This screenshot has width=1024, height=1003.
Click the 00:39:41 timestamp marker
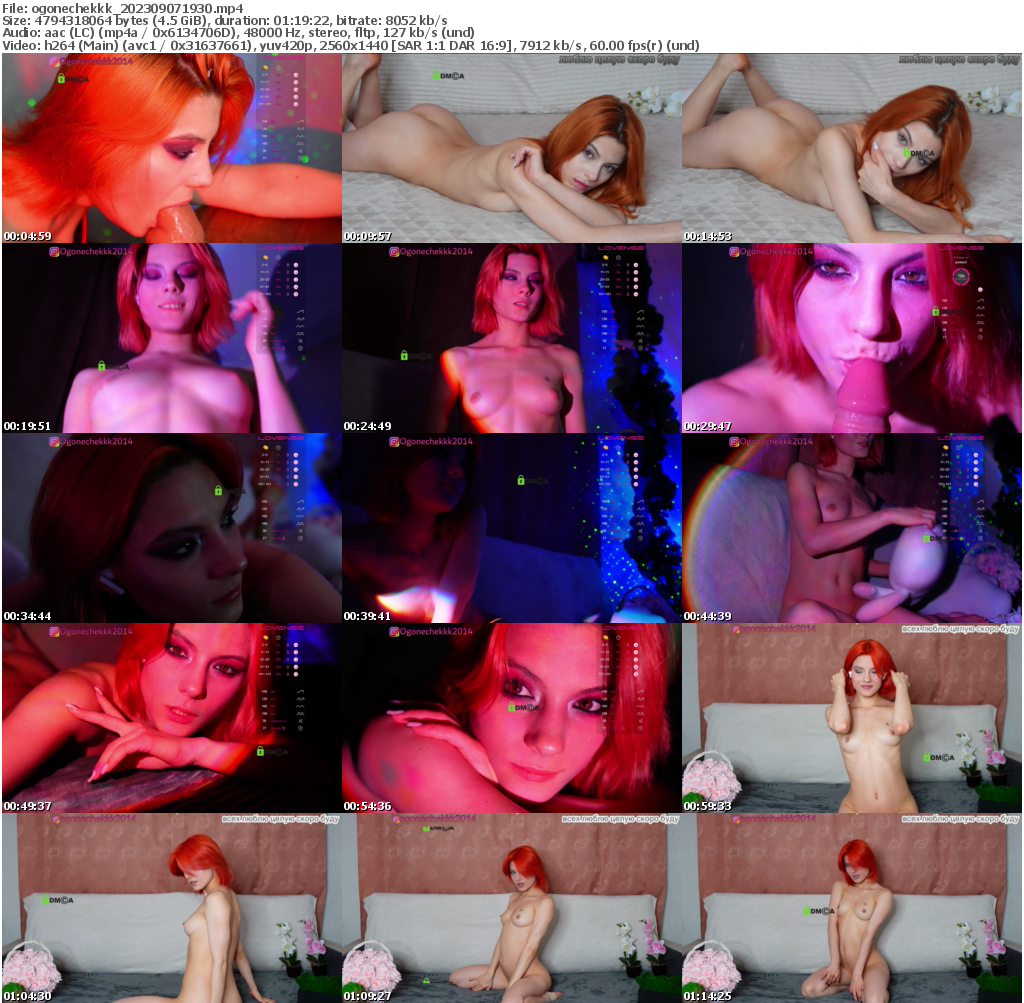(365, 617)
